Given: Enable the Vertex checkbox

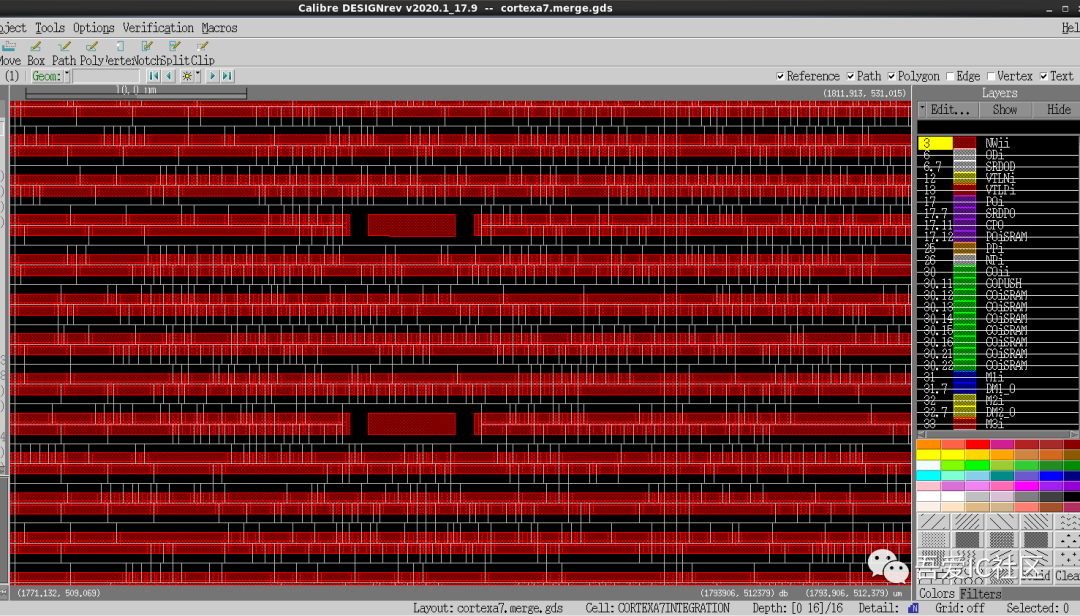Looking at the screenshot, I should tap(991, 76).
